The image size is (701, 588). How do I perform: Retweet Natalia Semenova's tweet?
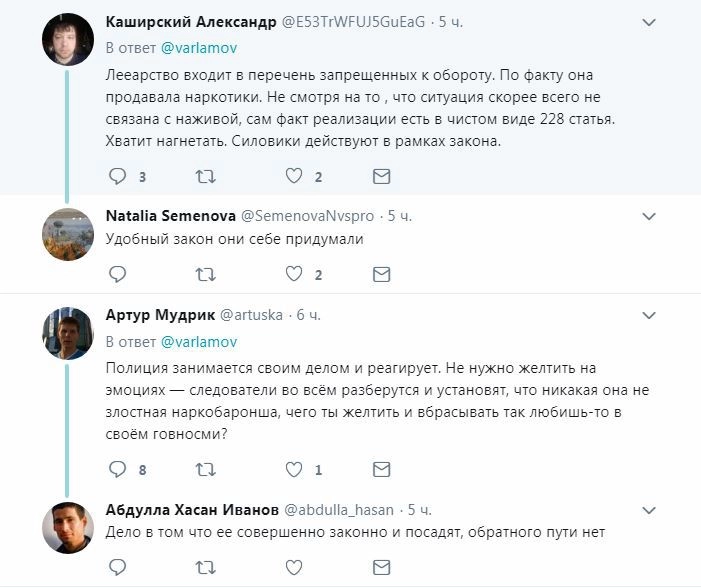coord(205,274)
